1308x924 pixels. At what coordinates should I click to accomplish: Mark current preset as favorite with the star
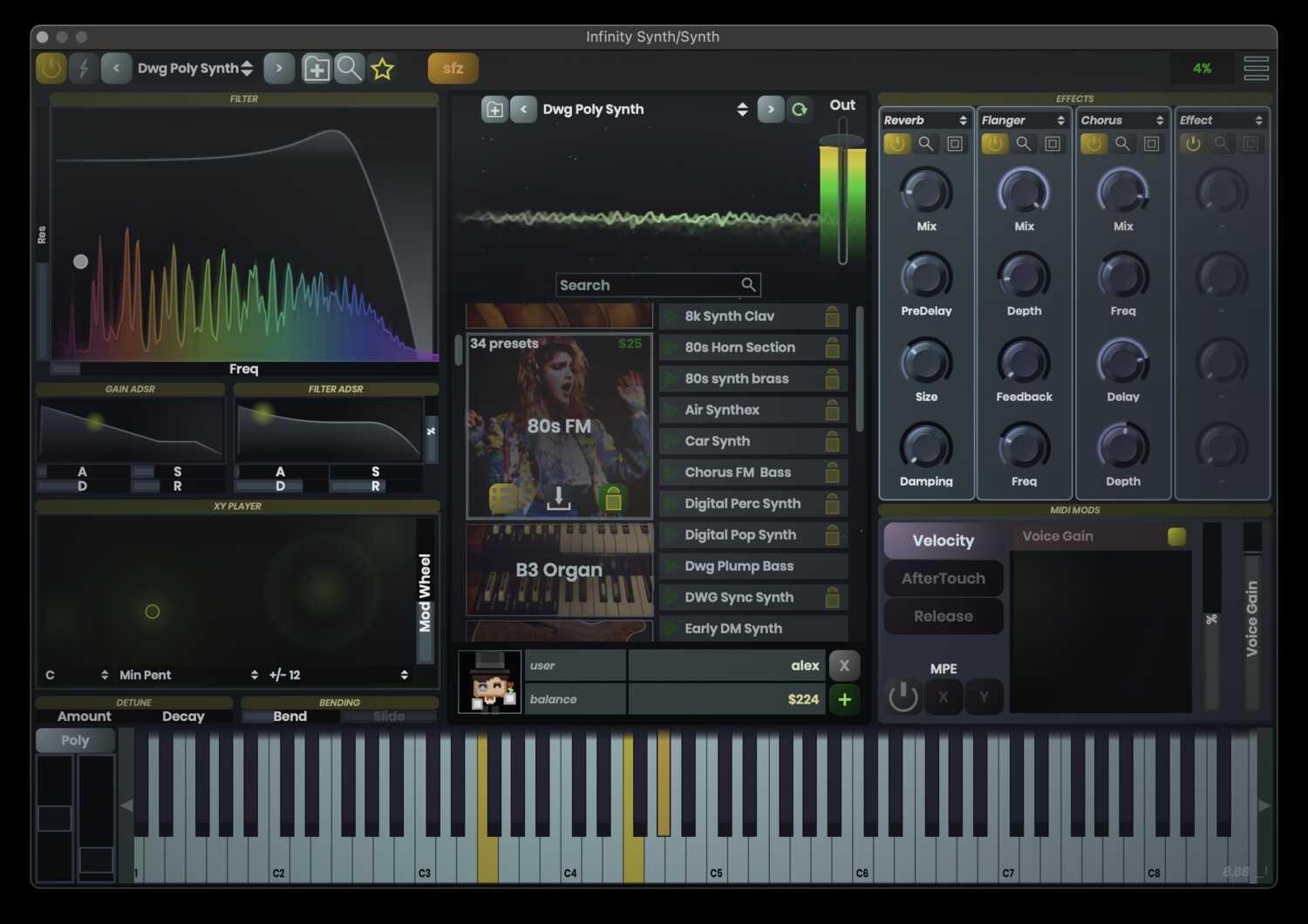click(x=382, y=68)
